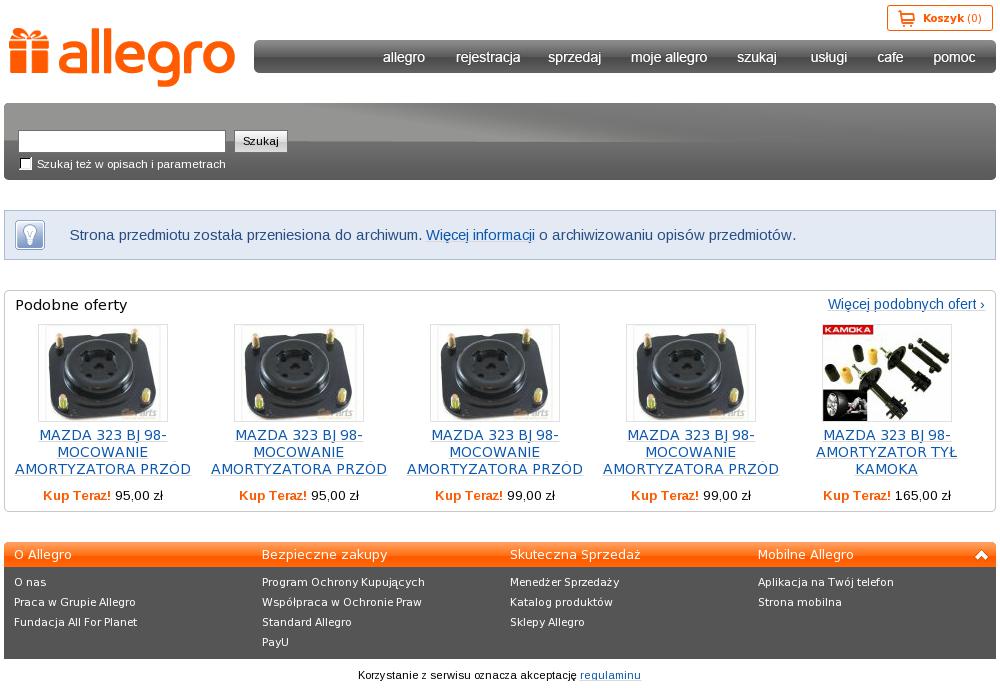The image size is (1000, 695).
Task: Open the 'Standard Allegro' footer link
Action: click(307, 622)
